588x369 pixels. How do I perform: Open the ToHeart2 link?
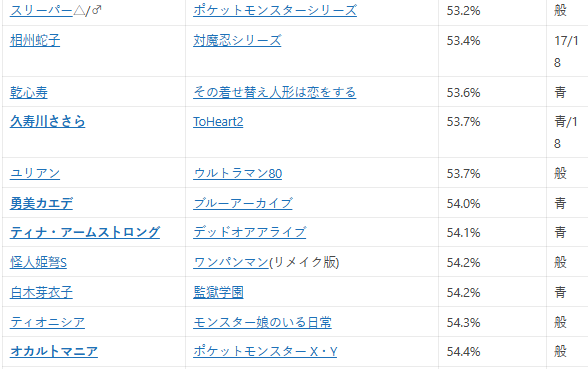click(x=218, y=122)
